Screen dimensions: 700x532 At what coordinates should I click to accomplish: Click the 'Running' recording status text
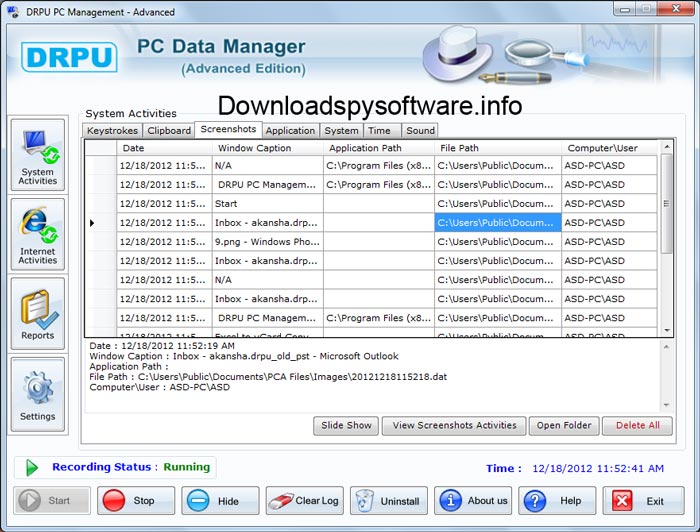pyautogui.click(x=187, y=467)
